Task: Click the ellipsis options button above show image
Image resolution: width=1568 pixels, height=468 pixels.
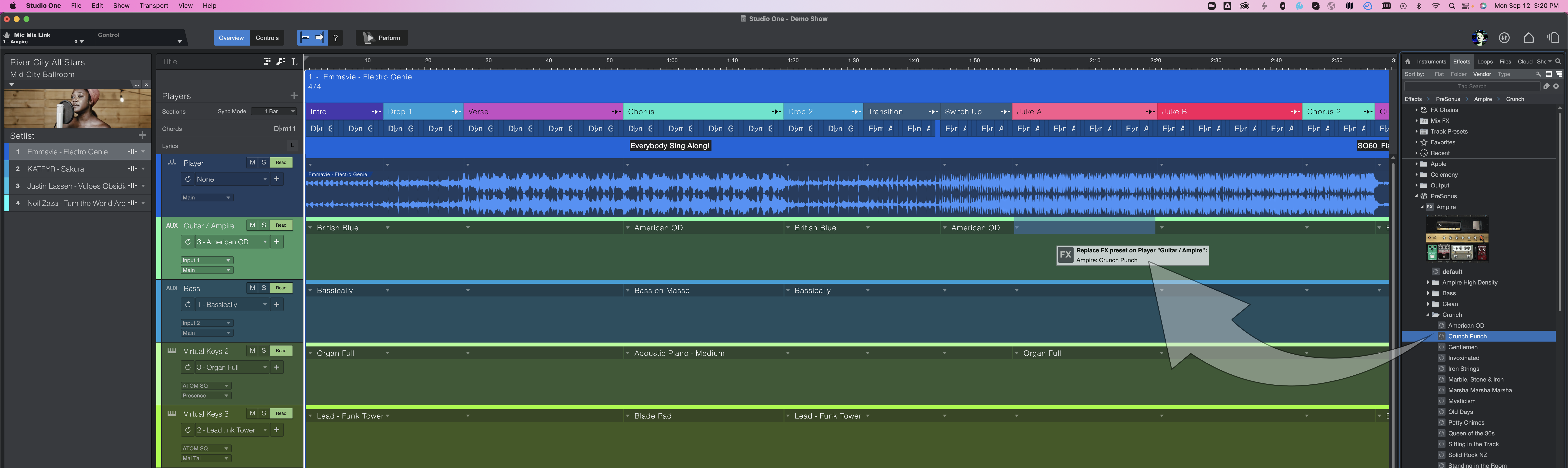Action: pos(136,85)
